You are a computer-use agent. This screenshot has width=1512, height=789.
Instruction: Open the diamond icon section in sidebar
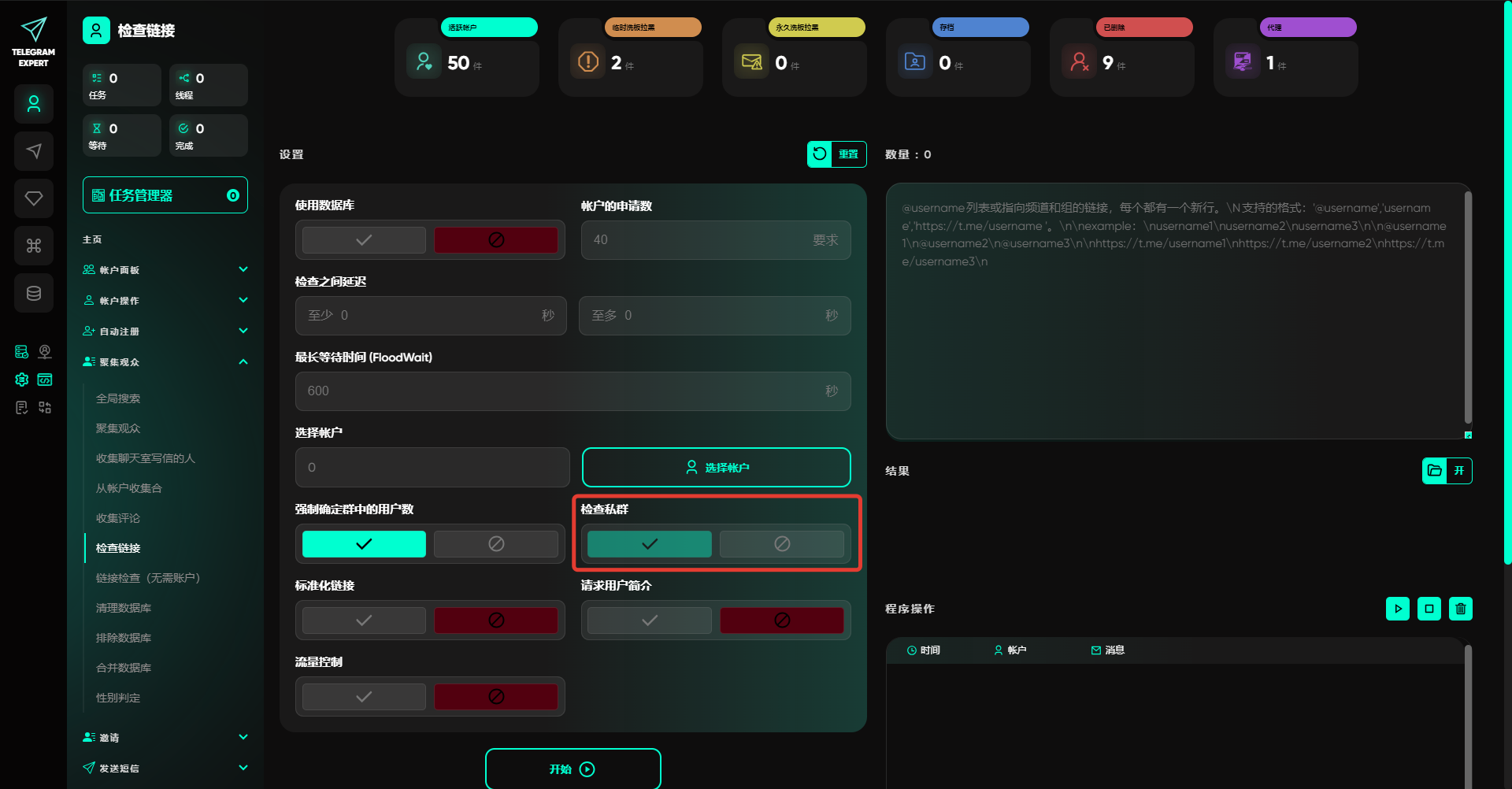pyautogui.click(x=34, y=198)
